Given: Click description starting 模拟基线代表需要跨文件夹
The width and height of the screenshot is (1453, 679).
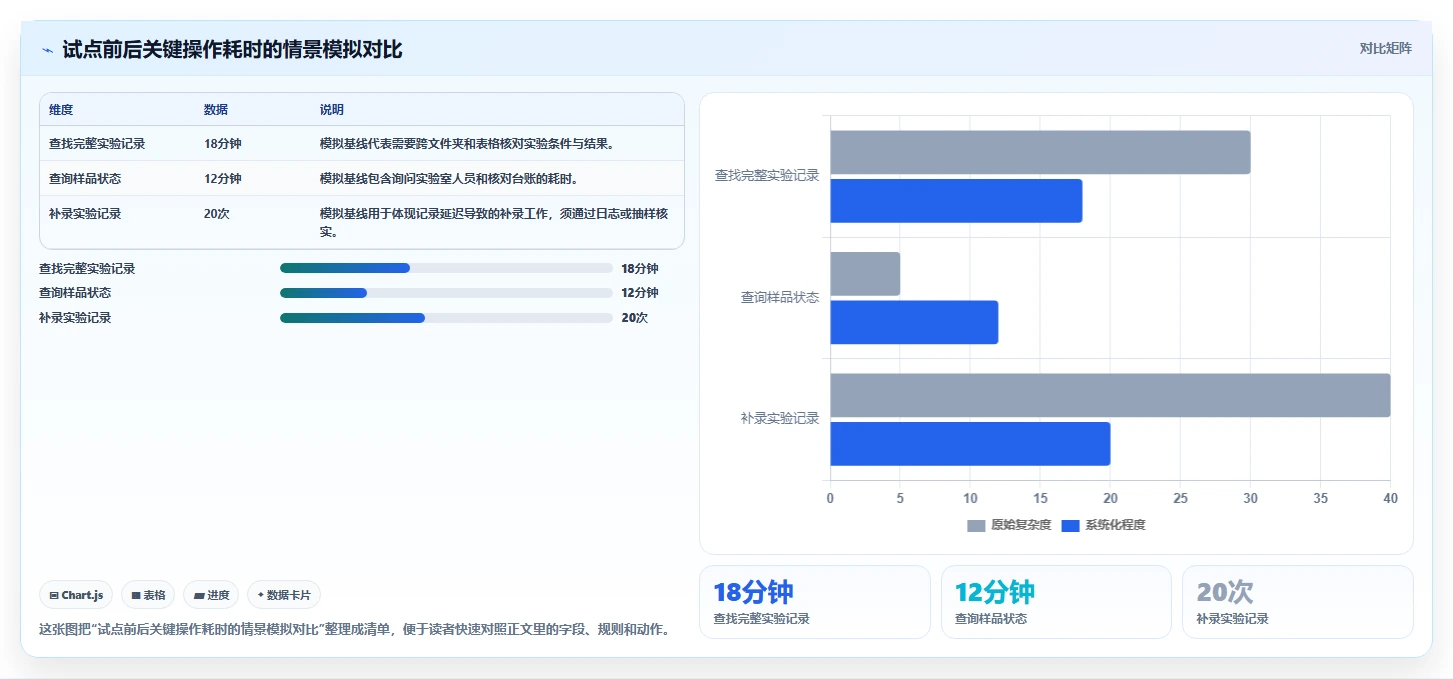Looking at the screenshot, I should click(x=467, y=144).
